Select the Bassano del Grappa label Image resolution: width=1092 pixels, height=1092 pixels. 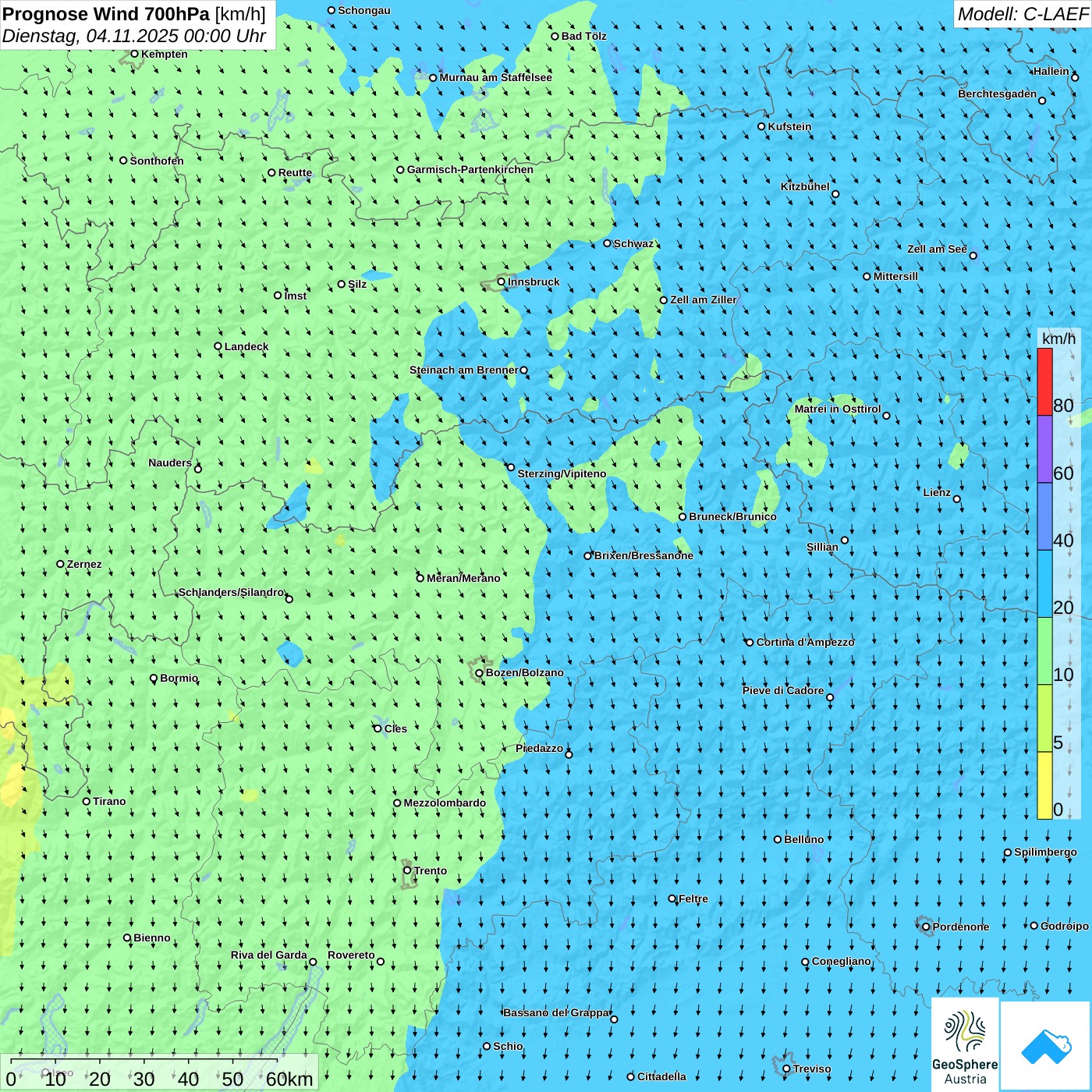click(x=557, y=1012)
